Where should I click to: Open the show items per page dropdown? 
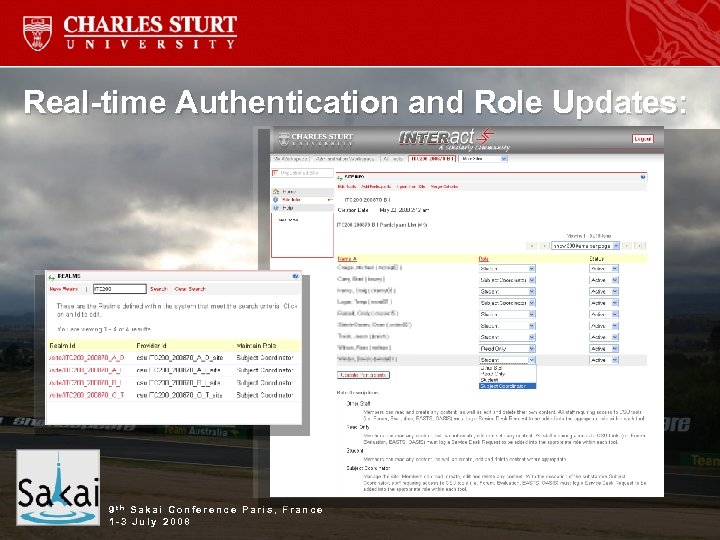tap(585, 246)
